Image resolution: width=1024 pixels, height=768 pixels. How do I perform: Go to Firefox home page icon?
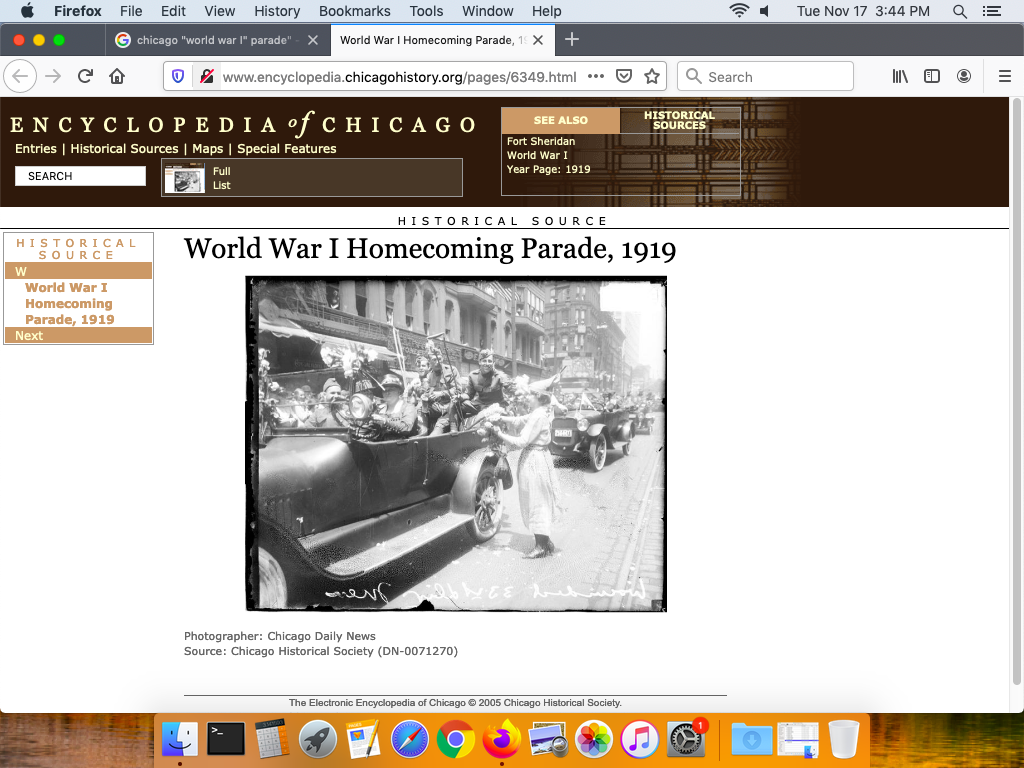[117, 77]
